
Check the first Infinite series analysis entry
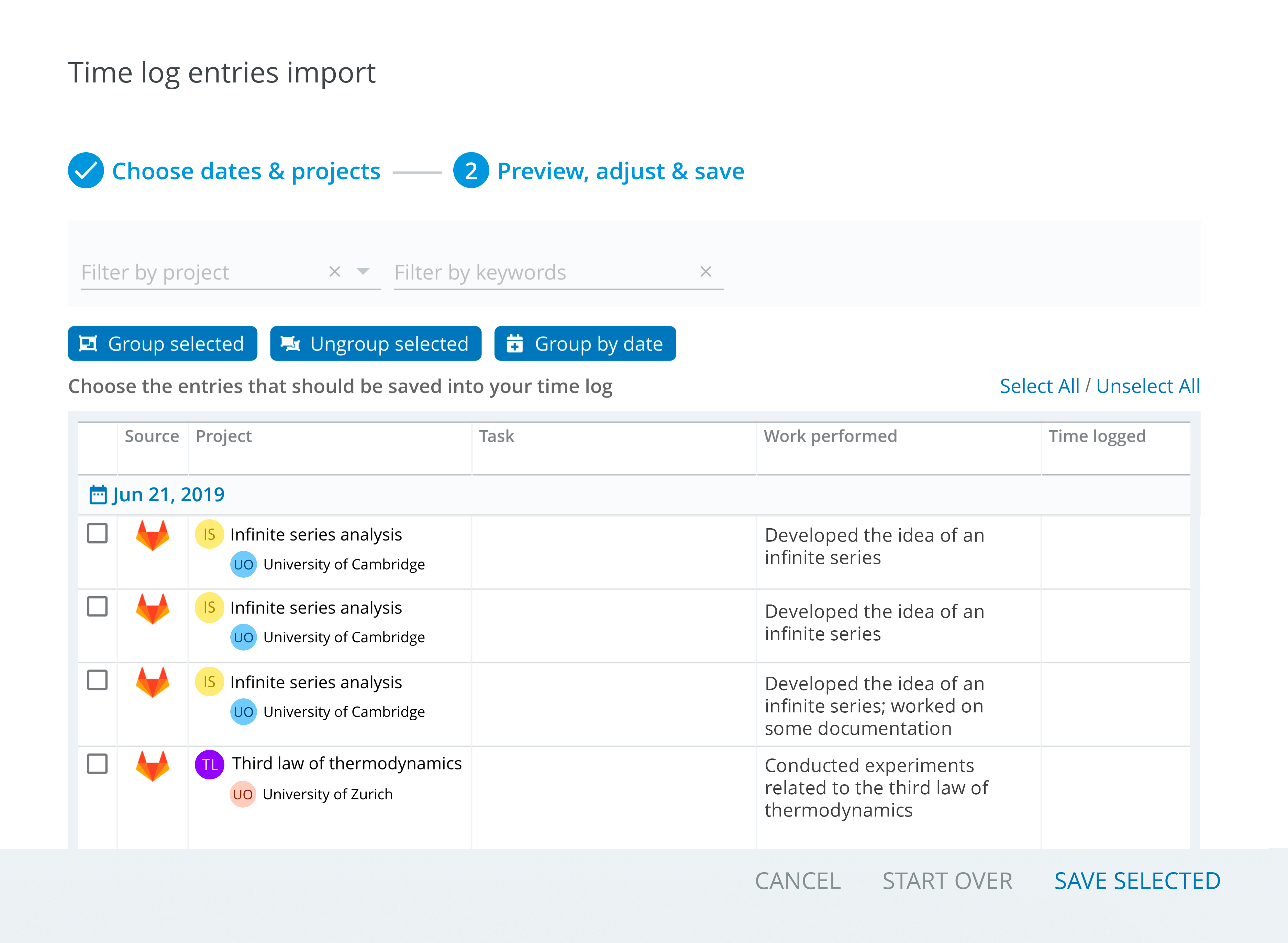[x=97, y=533]
